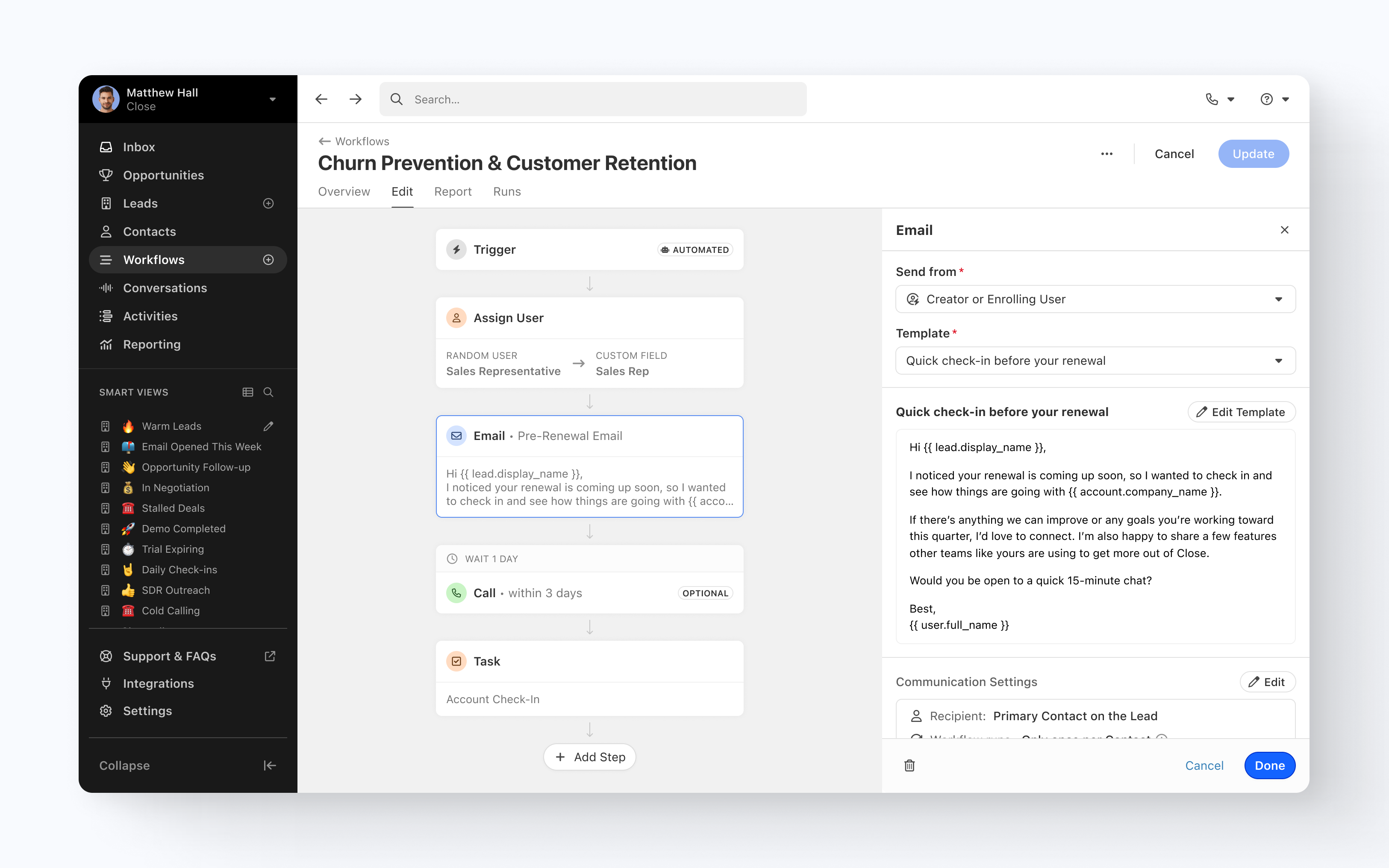Image resolution: width=1389 pixels, height=868 pixels.
Task: Click the plus icon next to Leads
Action: [x=268, y=203]
